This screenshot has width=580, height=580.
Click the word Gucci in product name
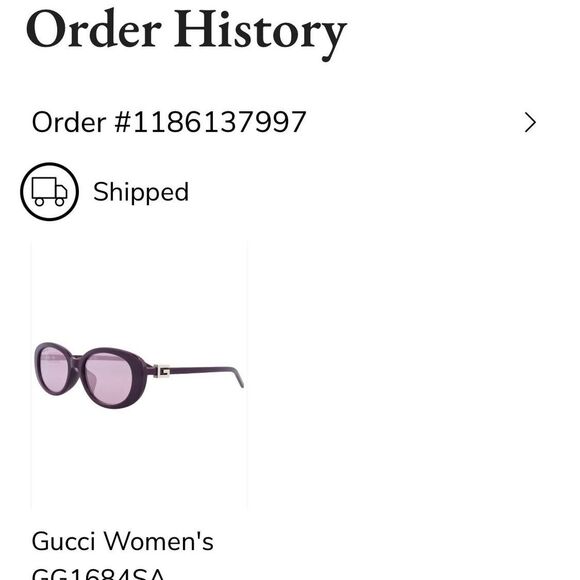tap(63, 542)
